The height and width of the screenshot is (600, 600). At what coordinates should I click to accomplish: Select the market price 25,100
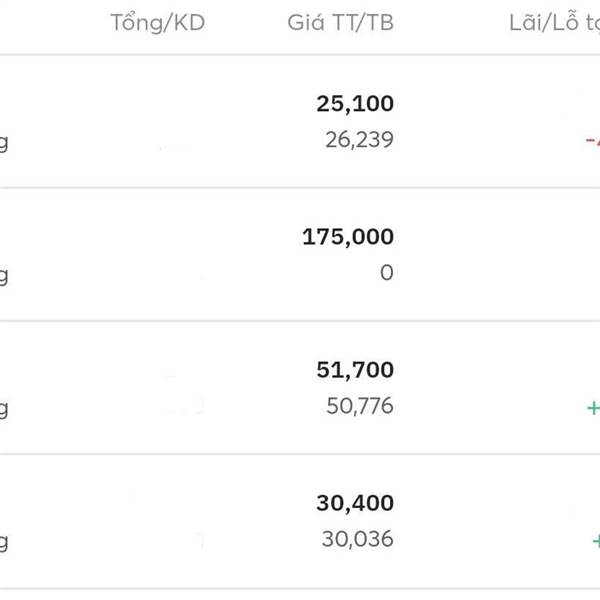coord(354,103)
